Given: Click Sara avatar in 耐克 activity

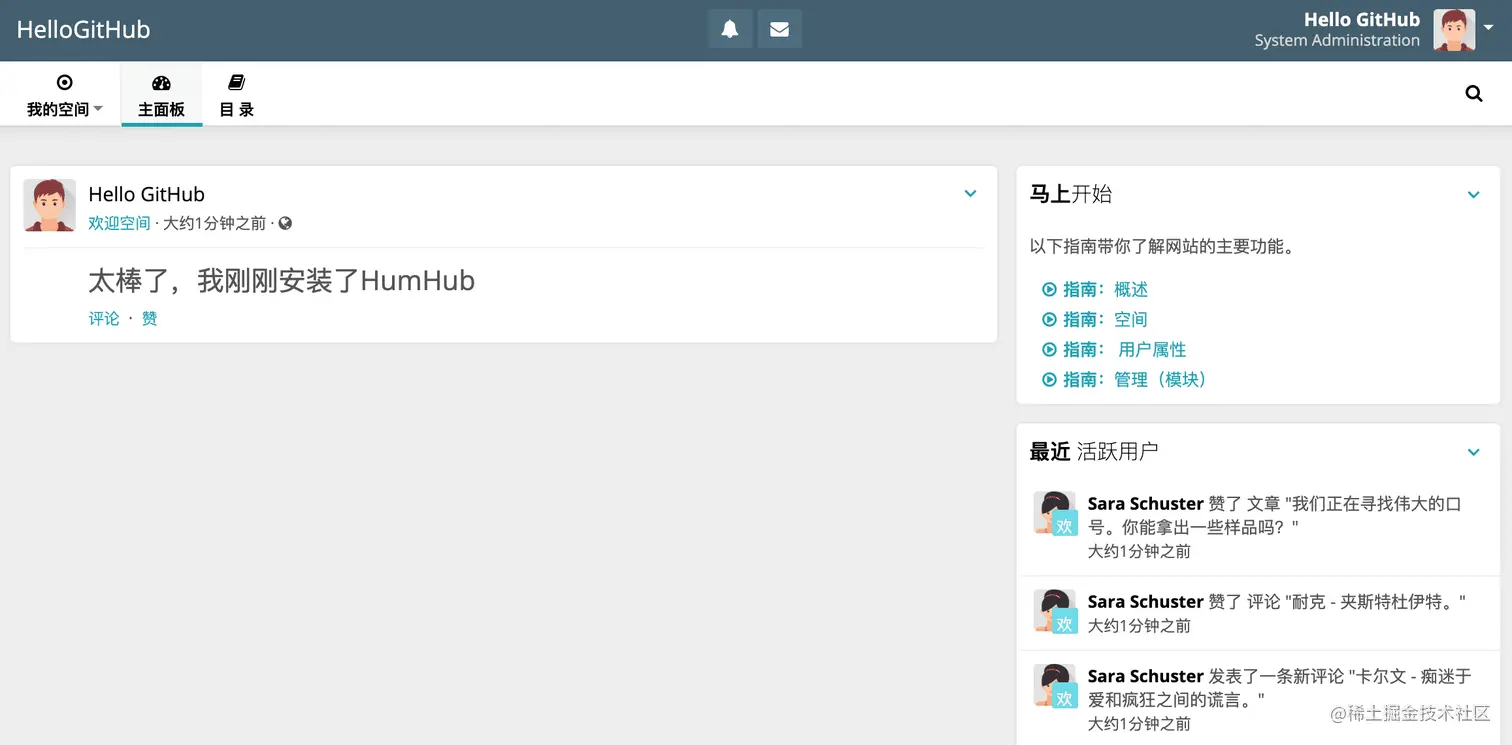Looking at the screenshot, I should pyautogui.click(x=1054, y=610).
